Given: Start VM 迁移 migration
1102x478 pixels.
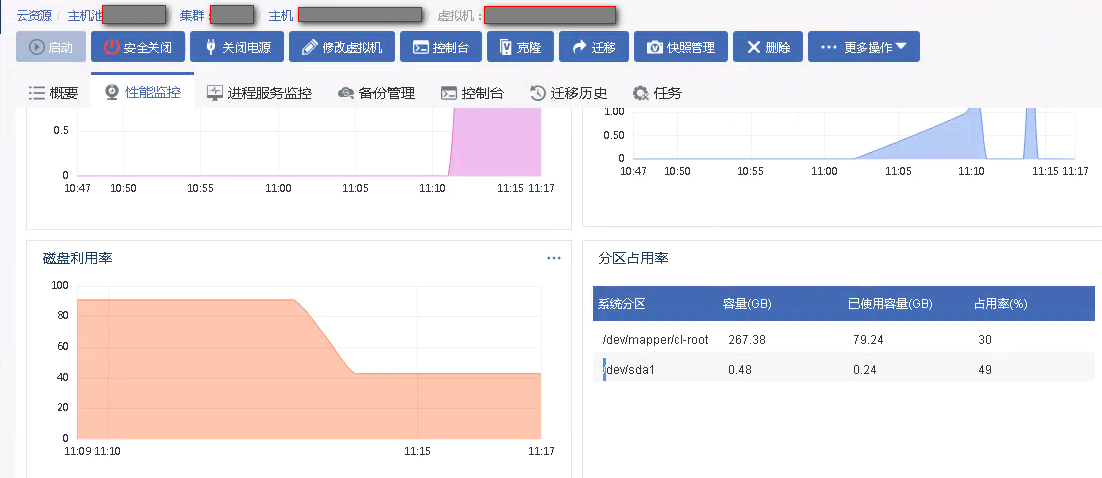Looking at the screenshot, I should (593, 47).
